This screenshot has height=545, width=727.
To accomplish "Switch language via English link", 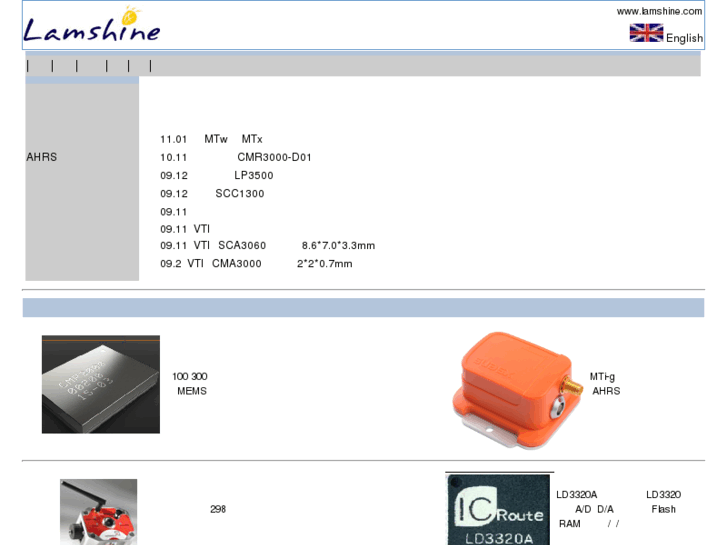I will click(x=684, y=38).
